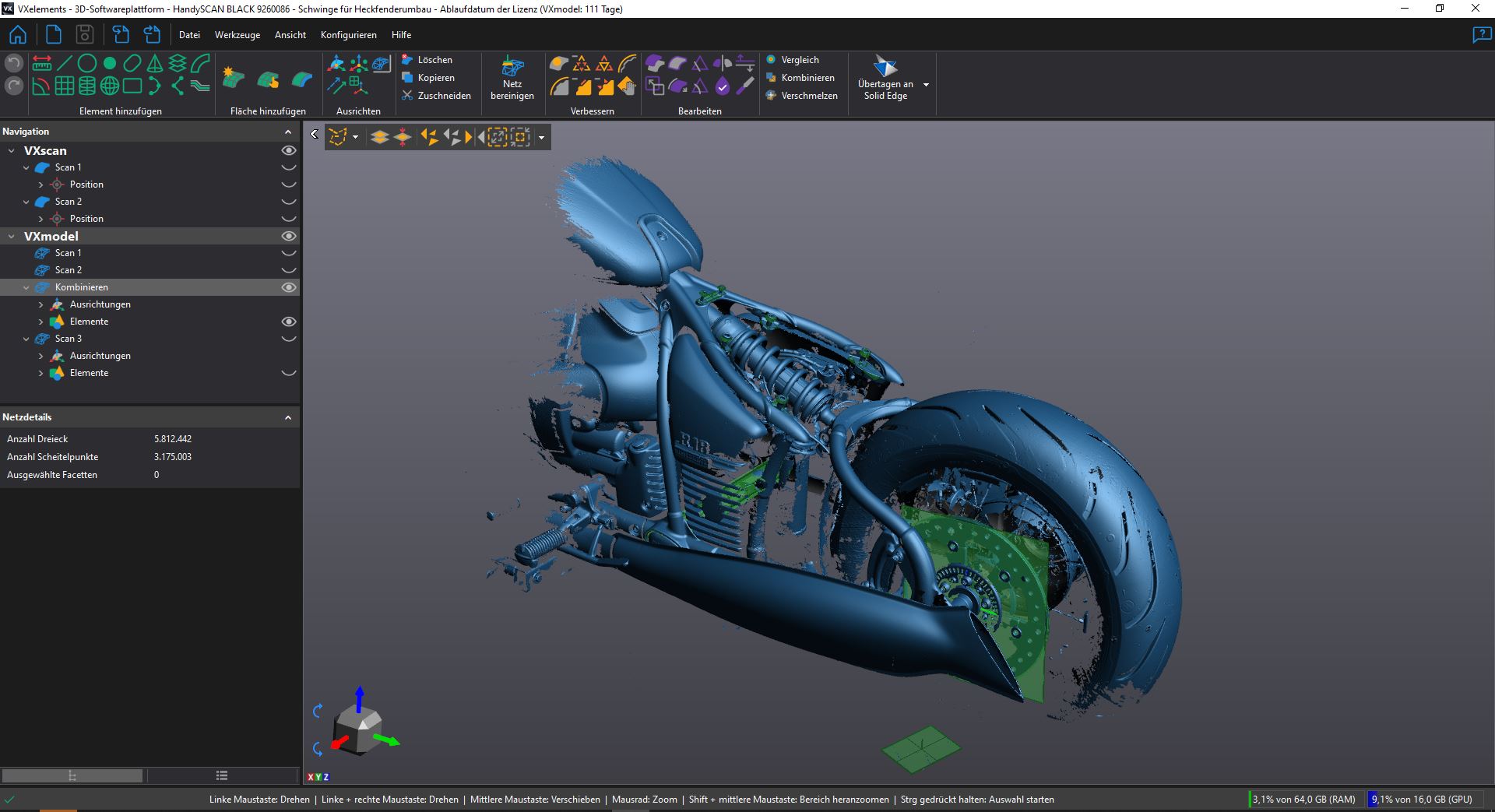The height and width of the screenshot is (812, 1495).
Task: Show VXscan Scan 2
Action: [288, 202]
